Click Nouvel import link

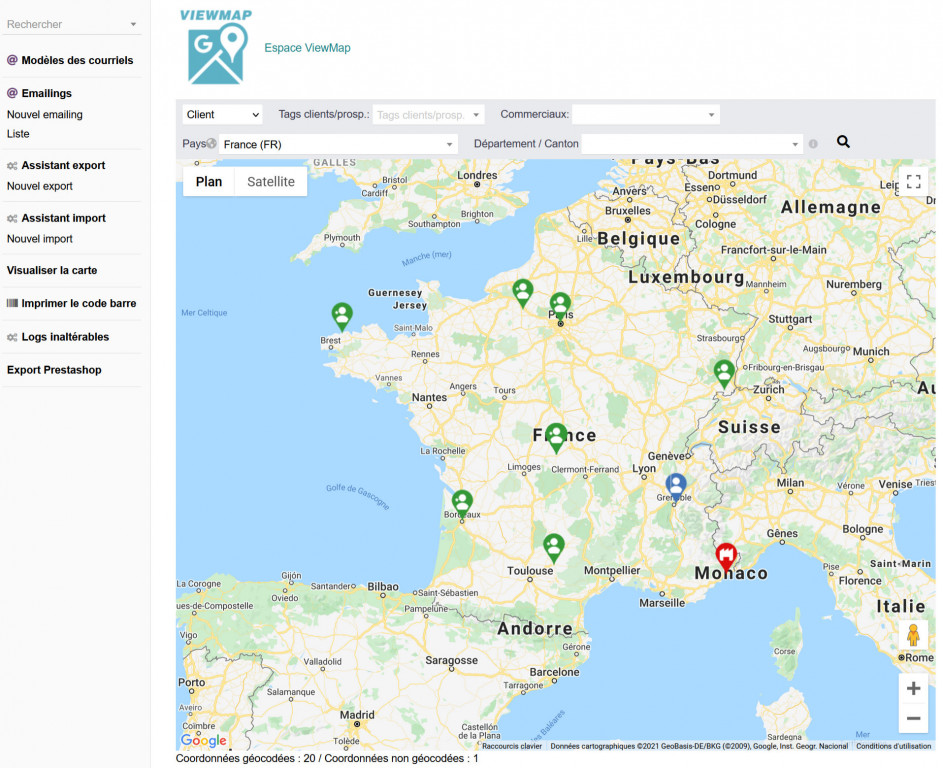point(40,239)
